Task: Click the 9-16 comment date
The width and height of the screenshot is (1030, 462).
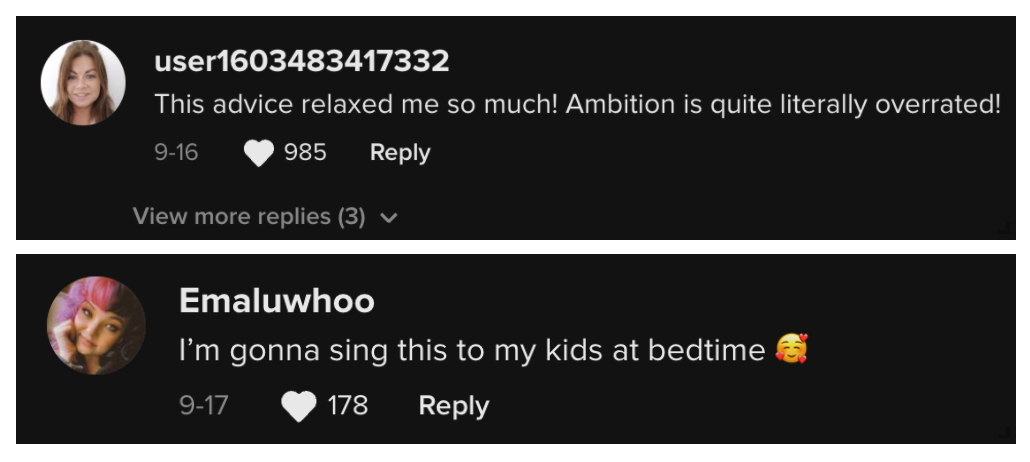Action: 175,153
